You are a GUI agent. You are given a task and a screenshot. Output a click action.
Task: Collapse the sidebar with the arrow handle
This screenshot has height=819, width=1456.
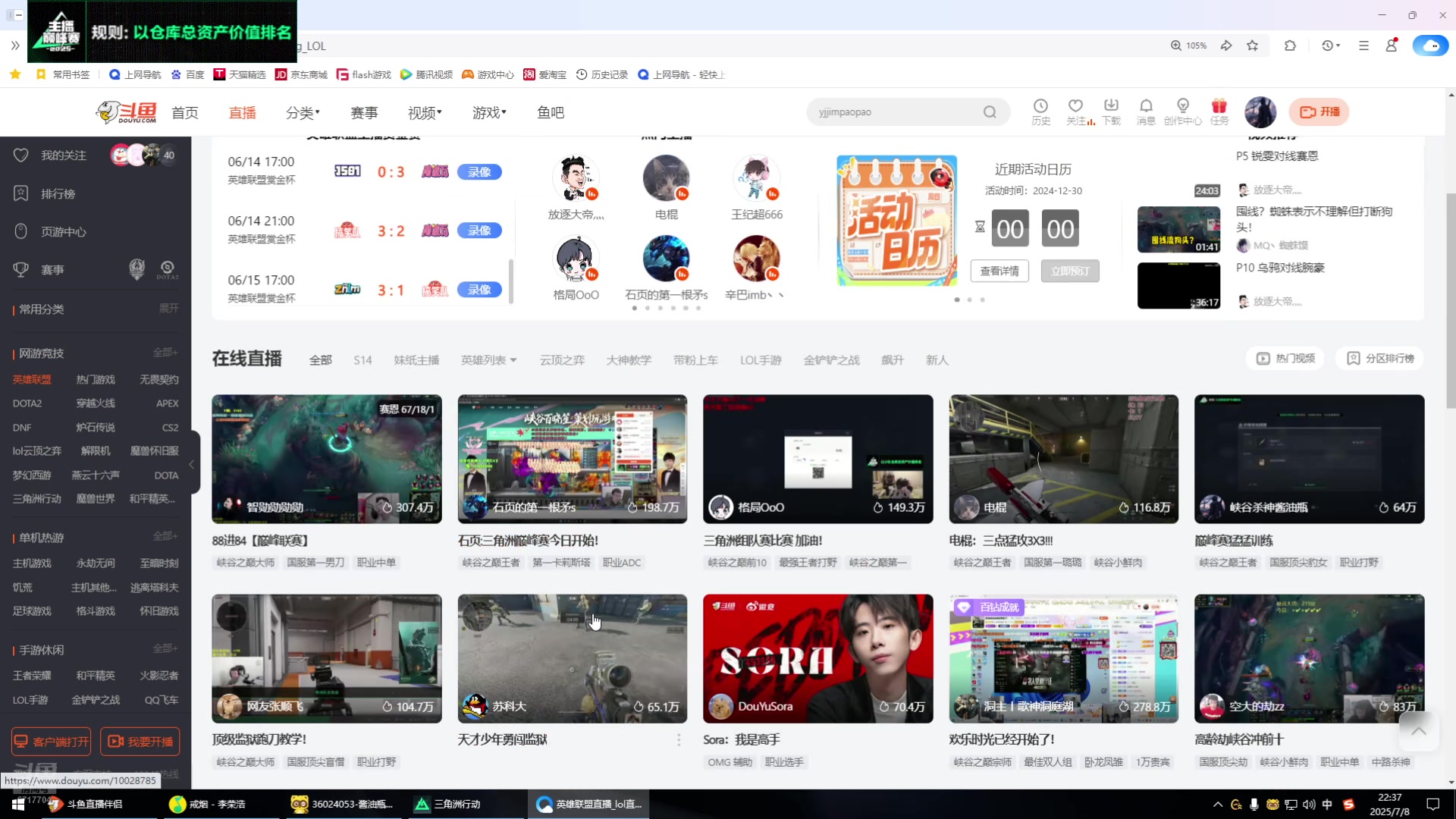(192, 464)
